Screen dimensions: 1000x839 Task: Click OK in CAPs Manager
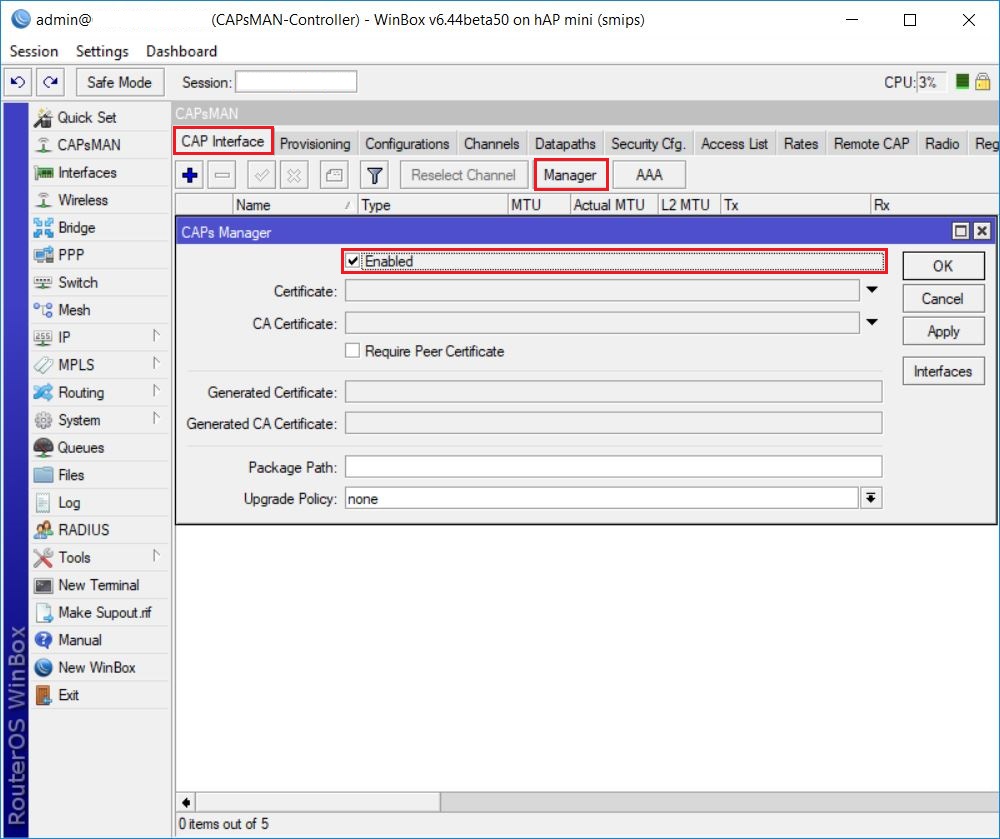(943, 266)
